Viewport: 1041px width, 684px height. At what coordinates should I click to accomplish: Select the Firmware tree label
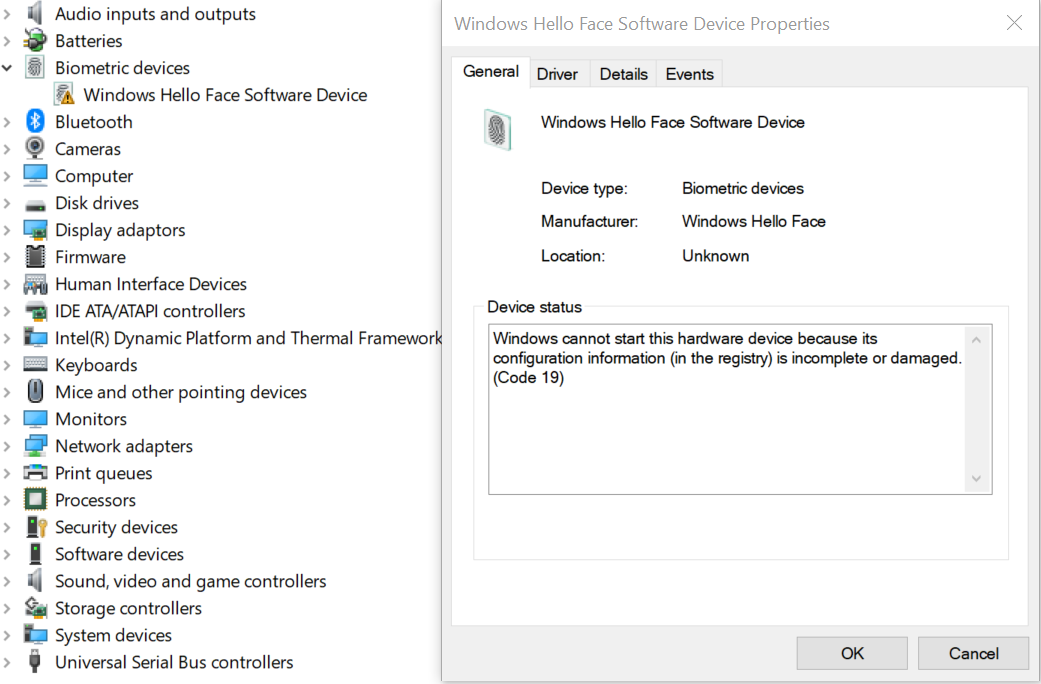[90, 257]
